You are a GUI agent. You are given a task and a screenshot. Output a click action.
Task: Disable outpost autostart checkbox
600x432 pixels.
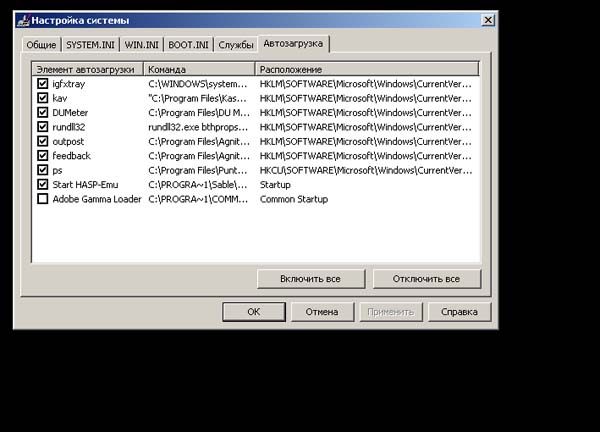tap(42, 142)
